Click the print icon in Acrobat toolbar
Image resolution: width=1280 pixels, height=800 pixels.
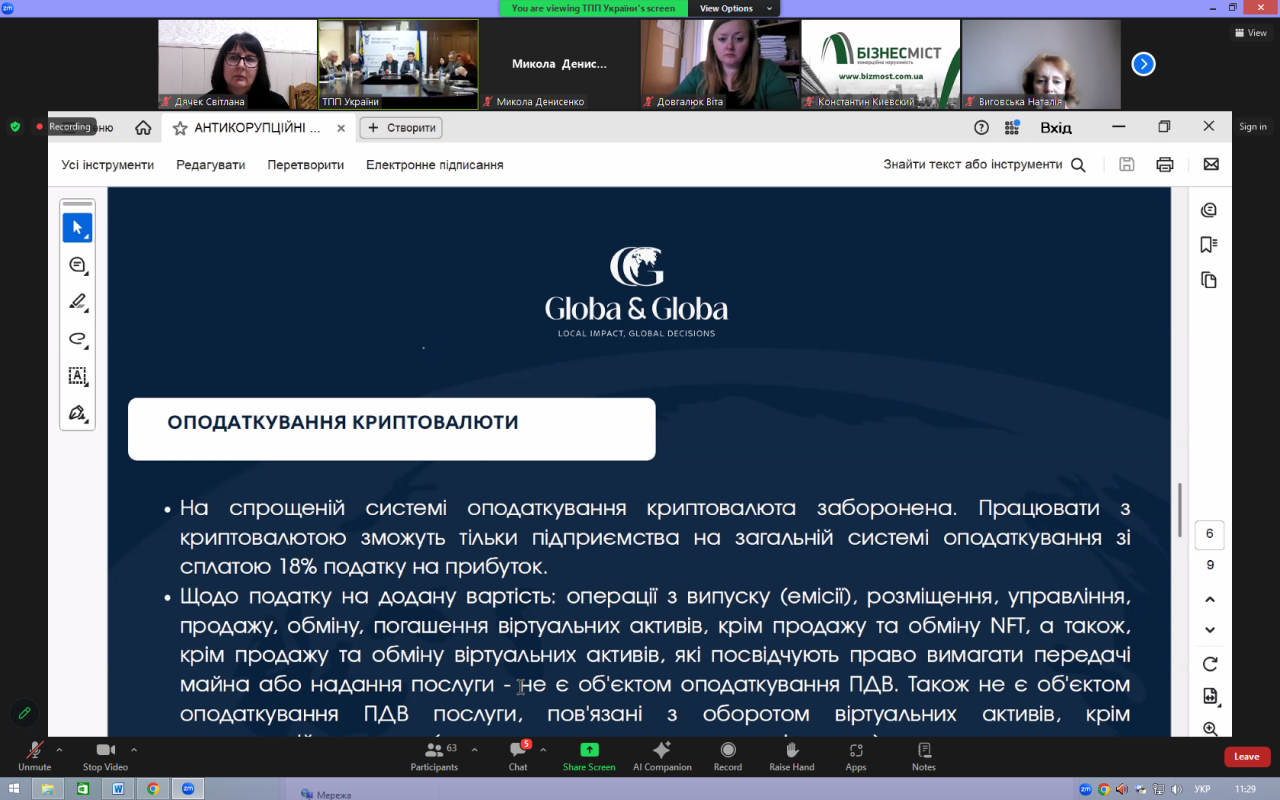click(x=1164, y=165)
